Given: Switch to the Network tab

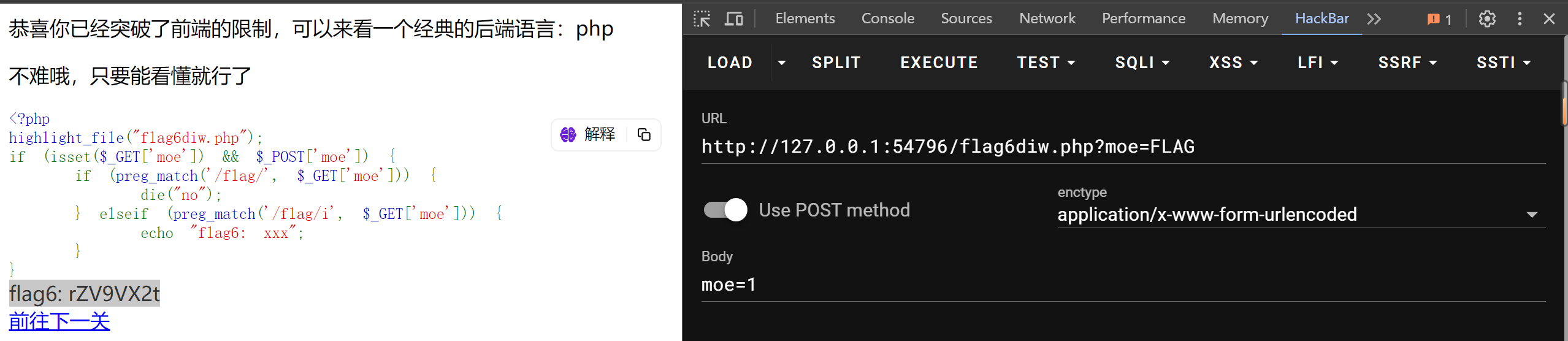Looking at the screenshot, I should click(1047, 18).
